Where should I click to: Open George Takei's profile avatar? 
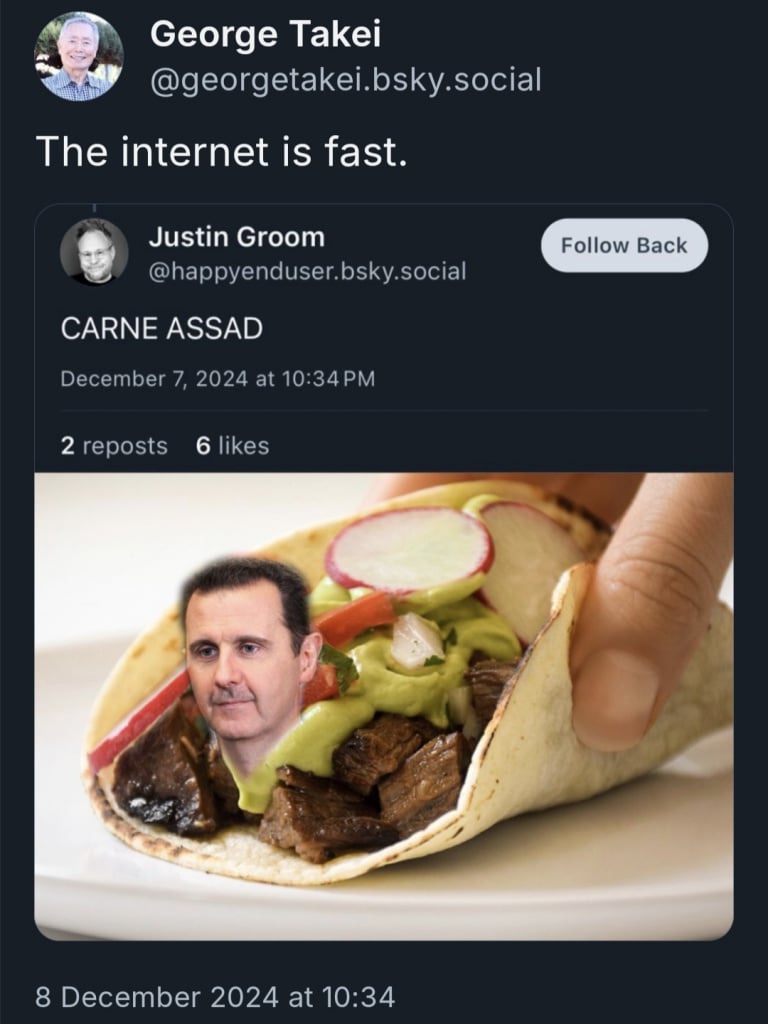coord(78,57)
